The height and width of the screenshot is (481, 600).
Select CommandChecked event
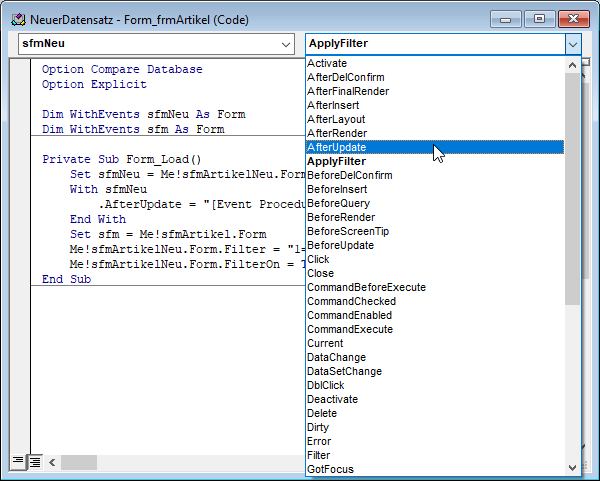(x=435, y=301)
